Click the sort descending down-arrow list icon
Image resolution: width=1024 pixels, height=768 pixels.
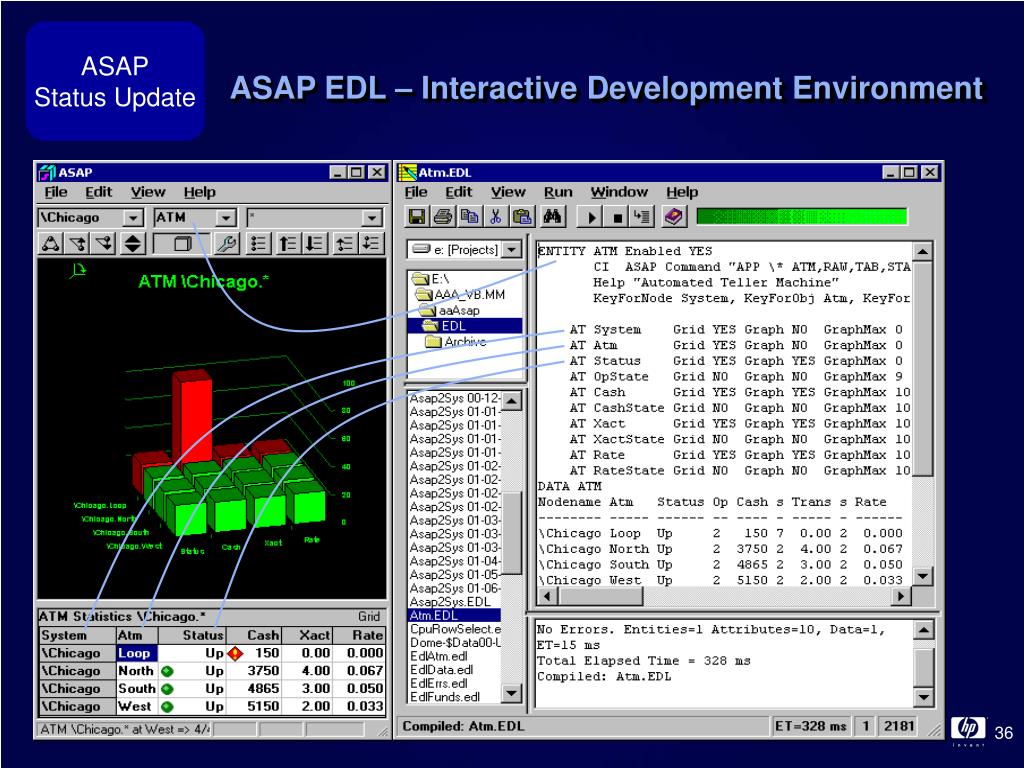click(x=315, y=244)
